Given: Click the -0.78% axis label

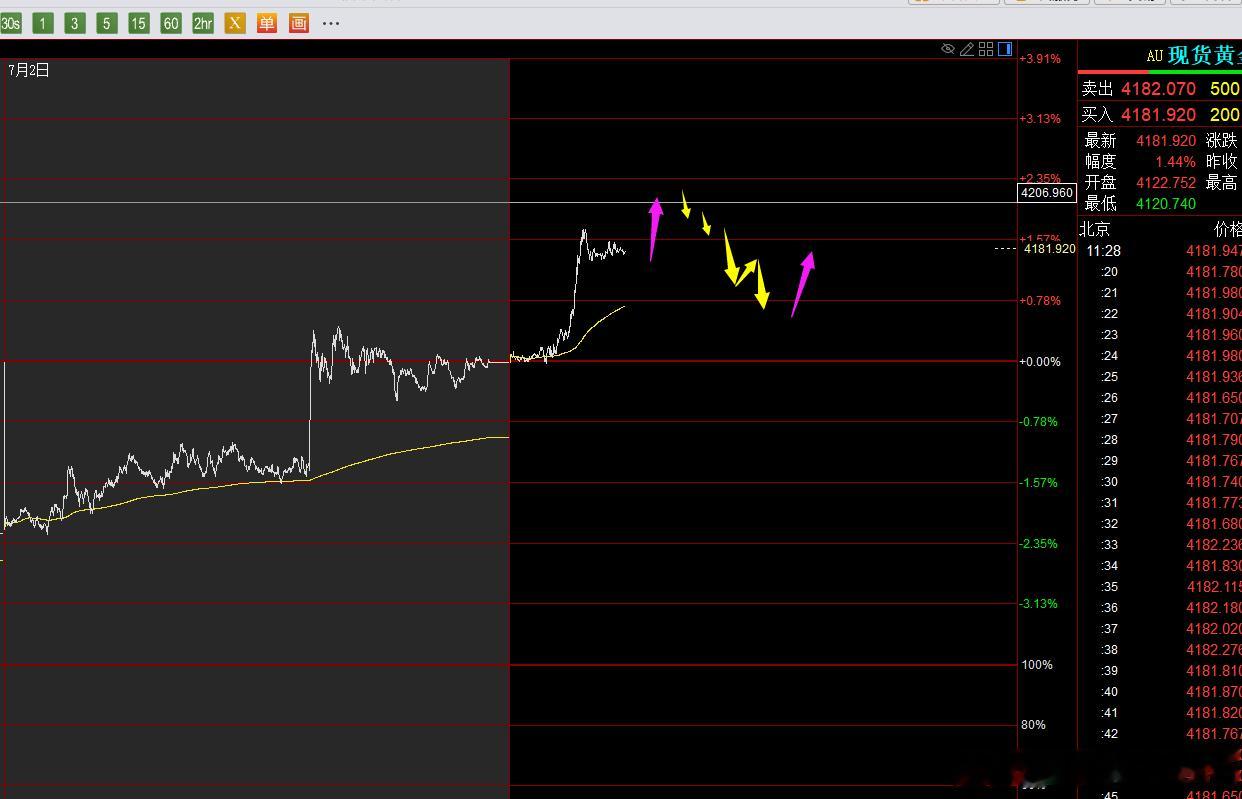Looking at the screenshot, I should pyautogui.click(x=1039, y=422).
